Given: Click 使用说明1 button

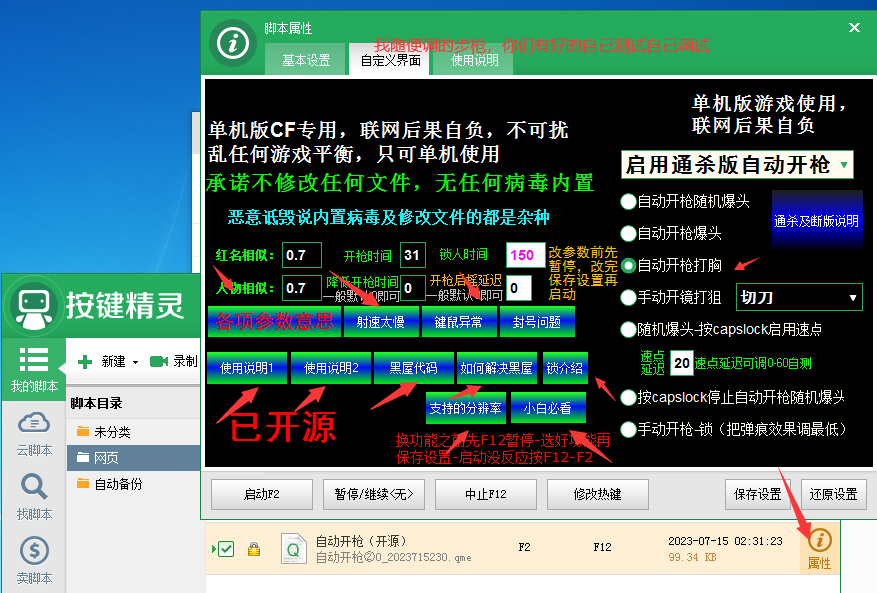Looking at the screenshot, I should point(247,368).
